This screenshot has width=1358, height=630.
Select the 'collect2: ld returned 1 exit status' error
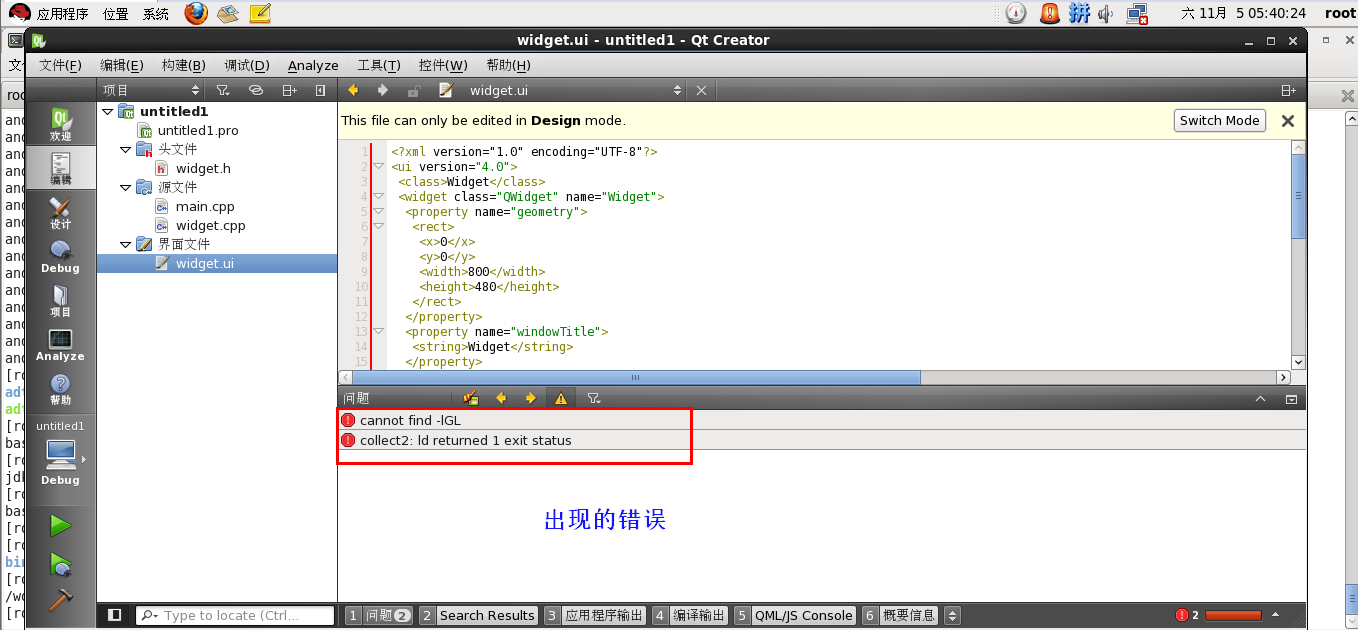tap(822, 440)
